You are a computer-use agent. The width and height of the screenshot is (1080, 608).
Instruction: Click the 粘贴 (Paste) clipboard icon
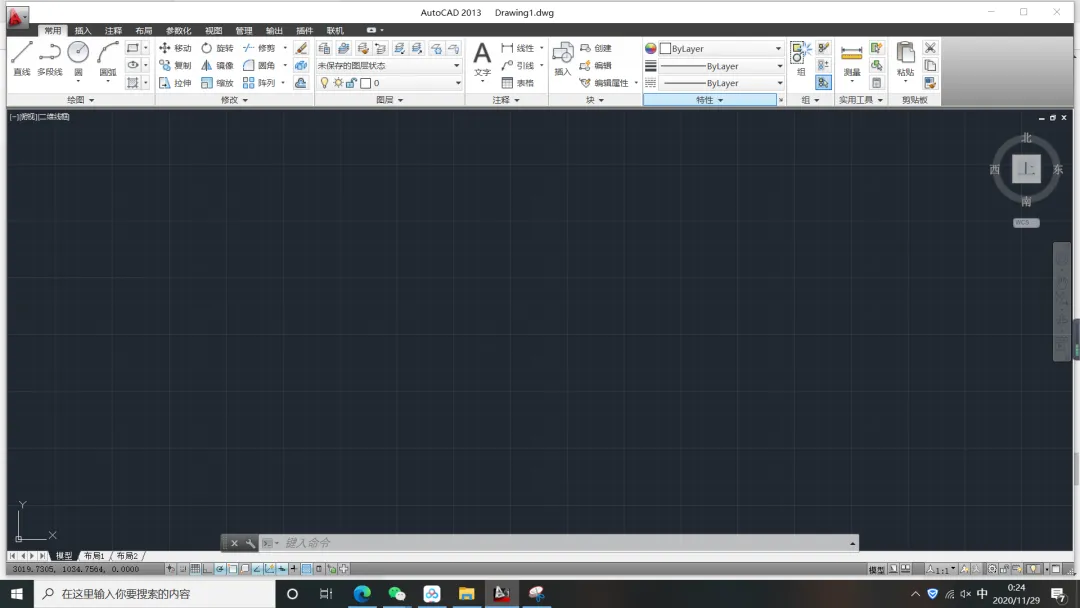pyautogui.click(x=905, y=60)
